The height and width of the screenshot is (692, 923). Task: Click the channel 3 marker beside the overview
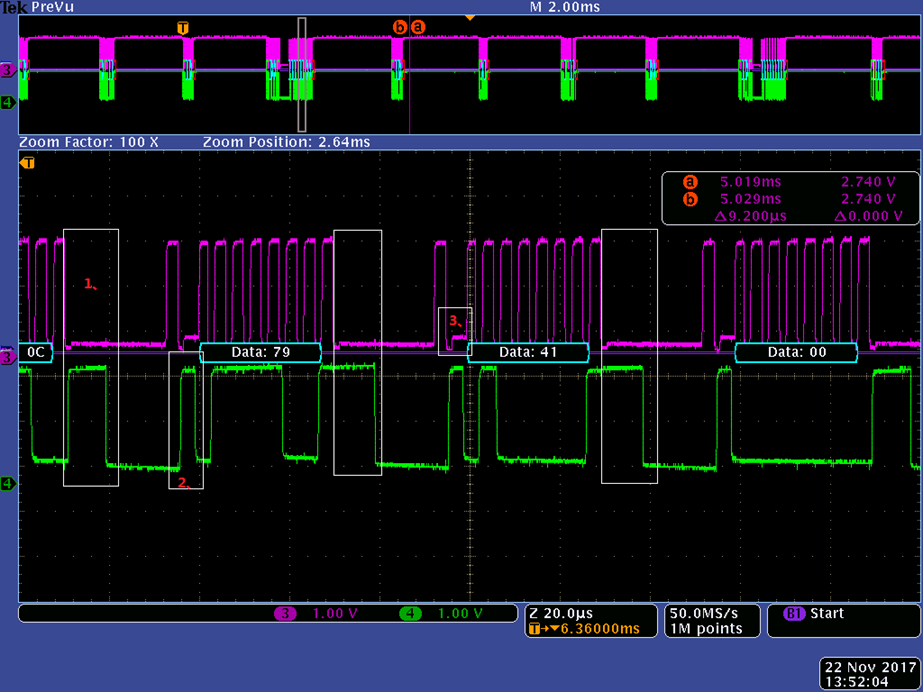click(x=7, y=71)
